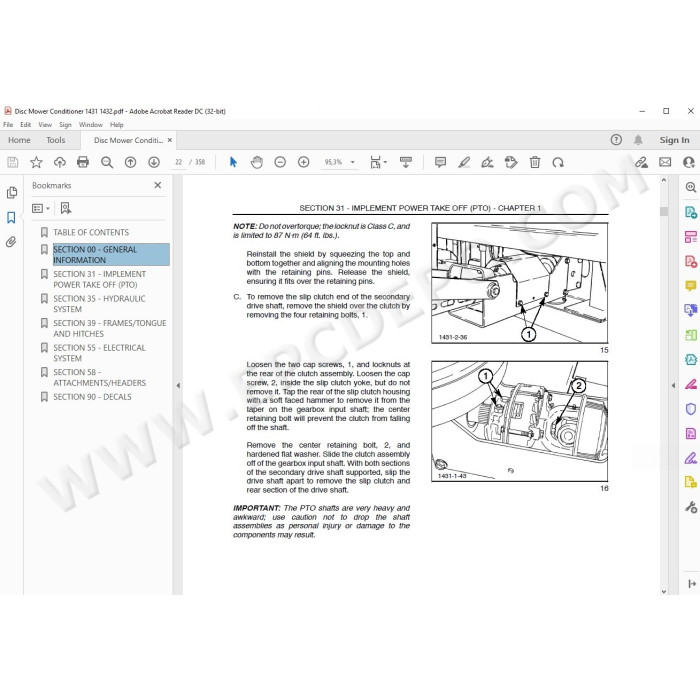Open Find text magnifier in toolbar

(x=107, y=162)
